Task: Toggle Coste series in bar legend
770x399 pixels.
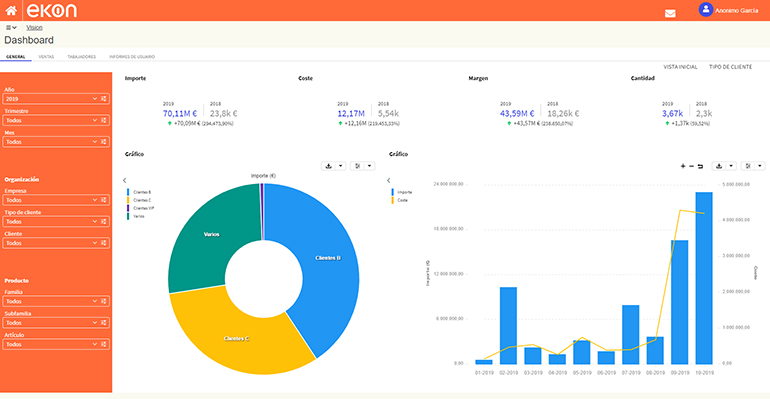Action: point(400,200)
